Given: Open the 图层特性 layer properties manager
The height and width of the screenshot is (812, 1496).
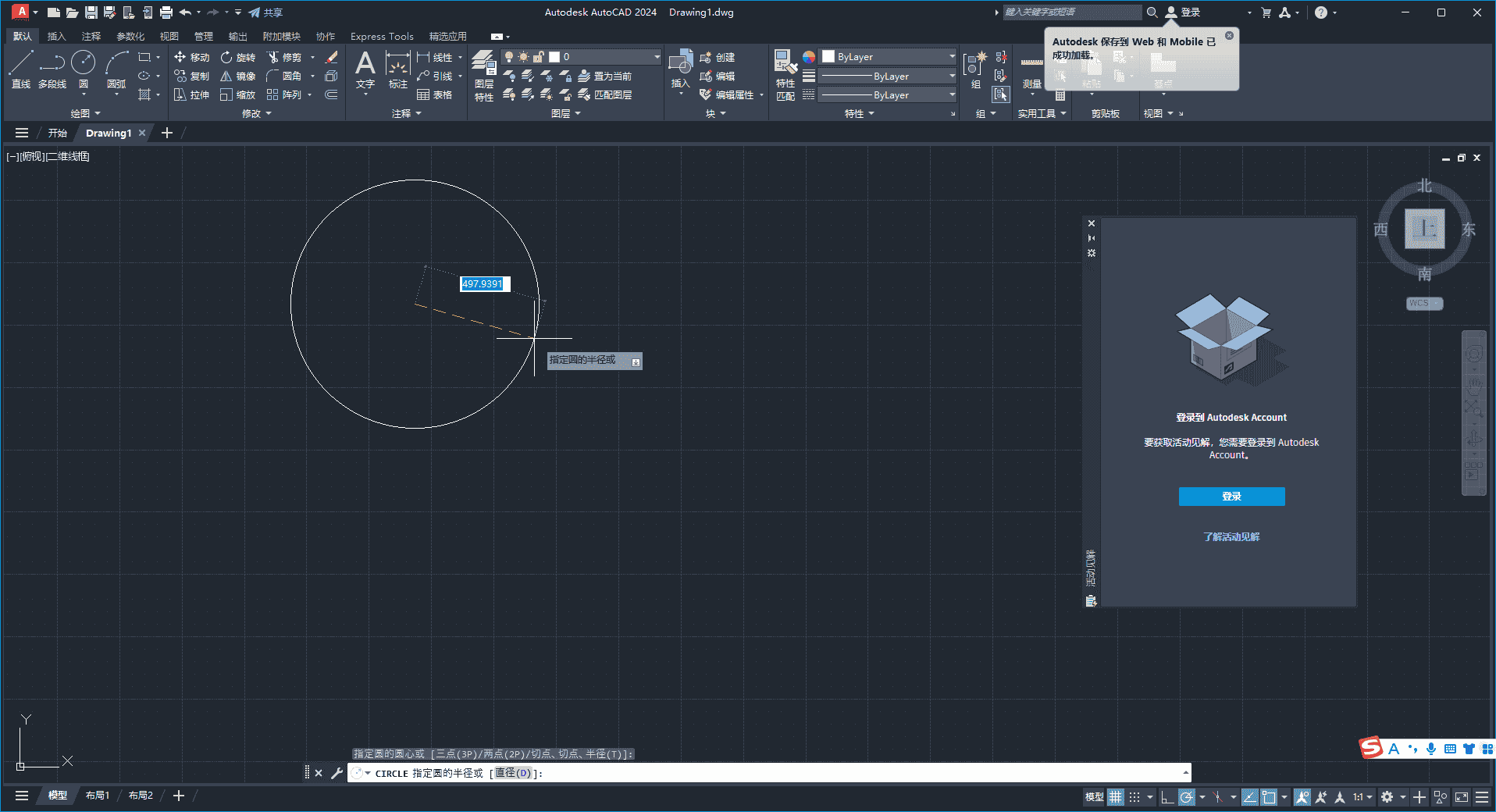Looking at the screenshot, I should pos(483,76).
